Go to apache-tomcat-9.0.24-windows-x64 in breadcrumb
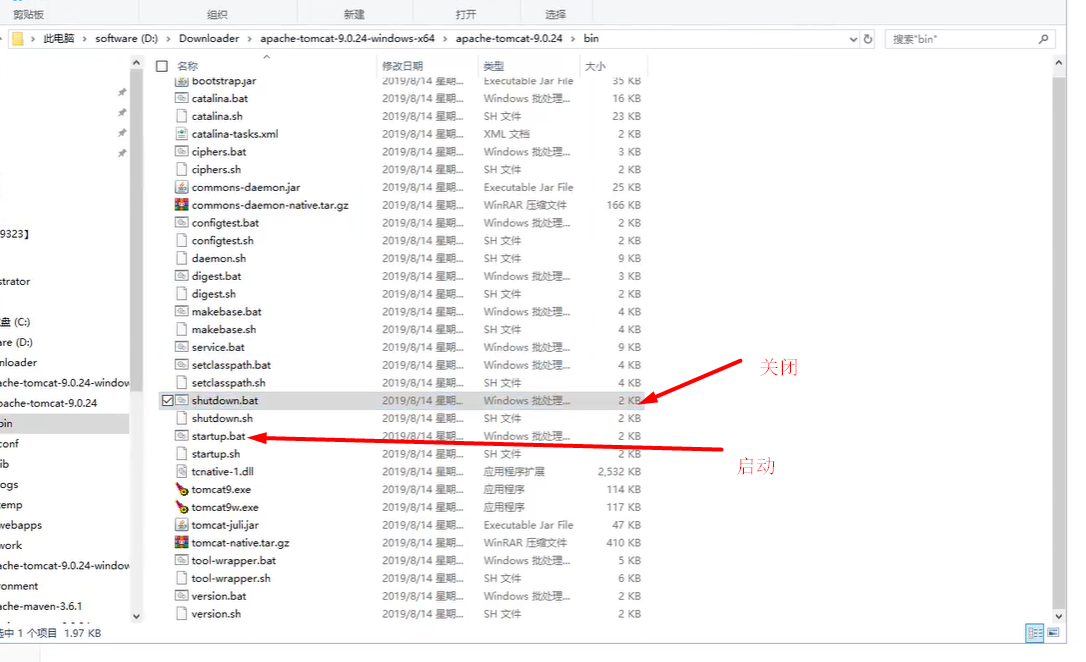The height and width of the screenshot is (662, 1086). point(348,39)
